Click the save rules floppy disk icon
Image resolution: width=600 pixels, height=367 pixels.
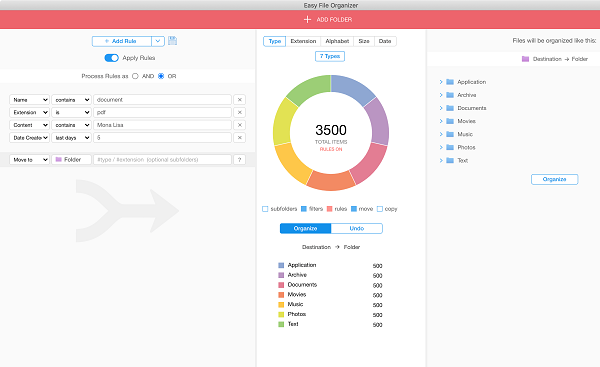173,41
